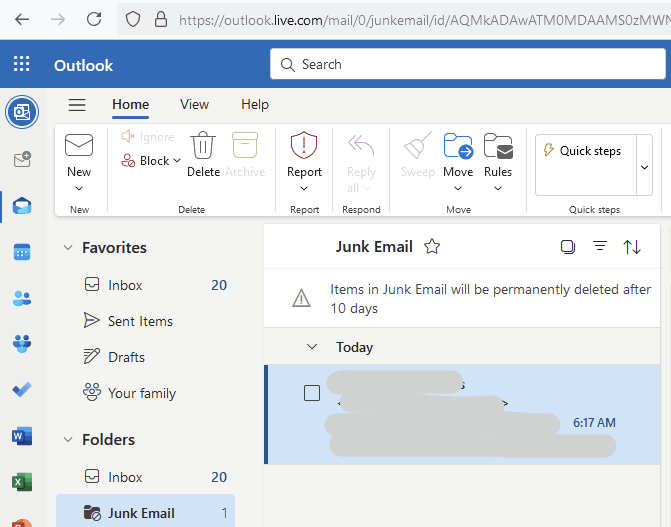Open the People app in sidebar
The image size is (671, 527).
[22, 298]
